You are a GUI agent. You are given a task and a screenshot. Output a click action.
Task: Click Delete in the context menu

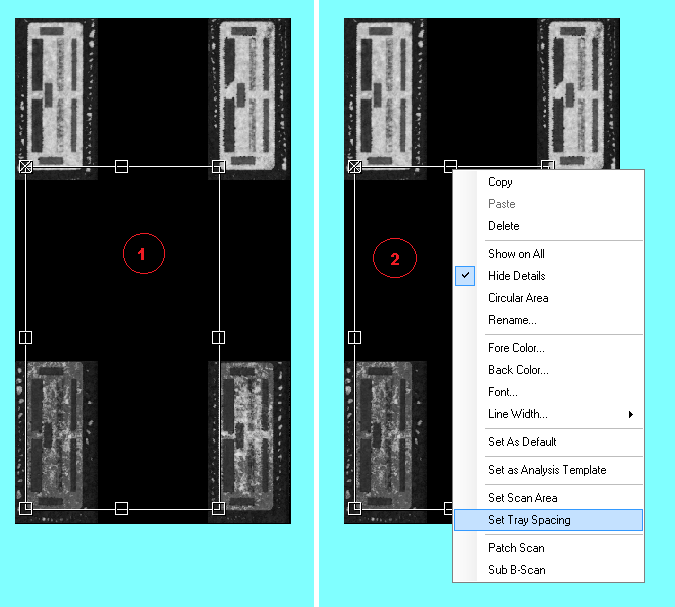tap(503, 226)
